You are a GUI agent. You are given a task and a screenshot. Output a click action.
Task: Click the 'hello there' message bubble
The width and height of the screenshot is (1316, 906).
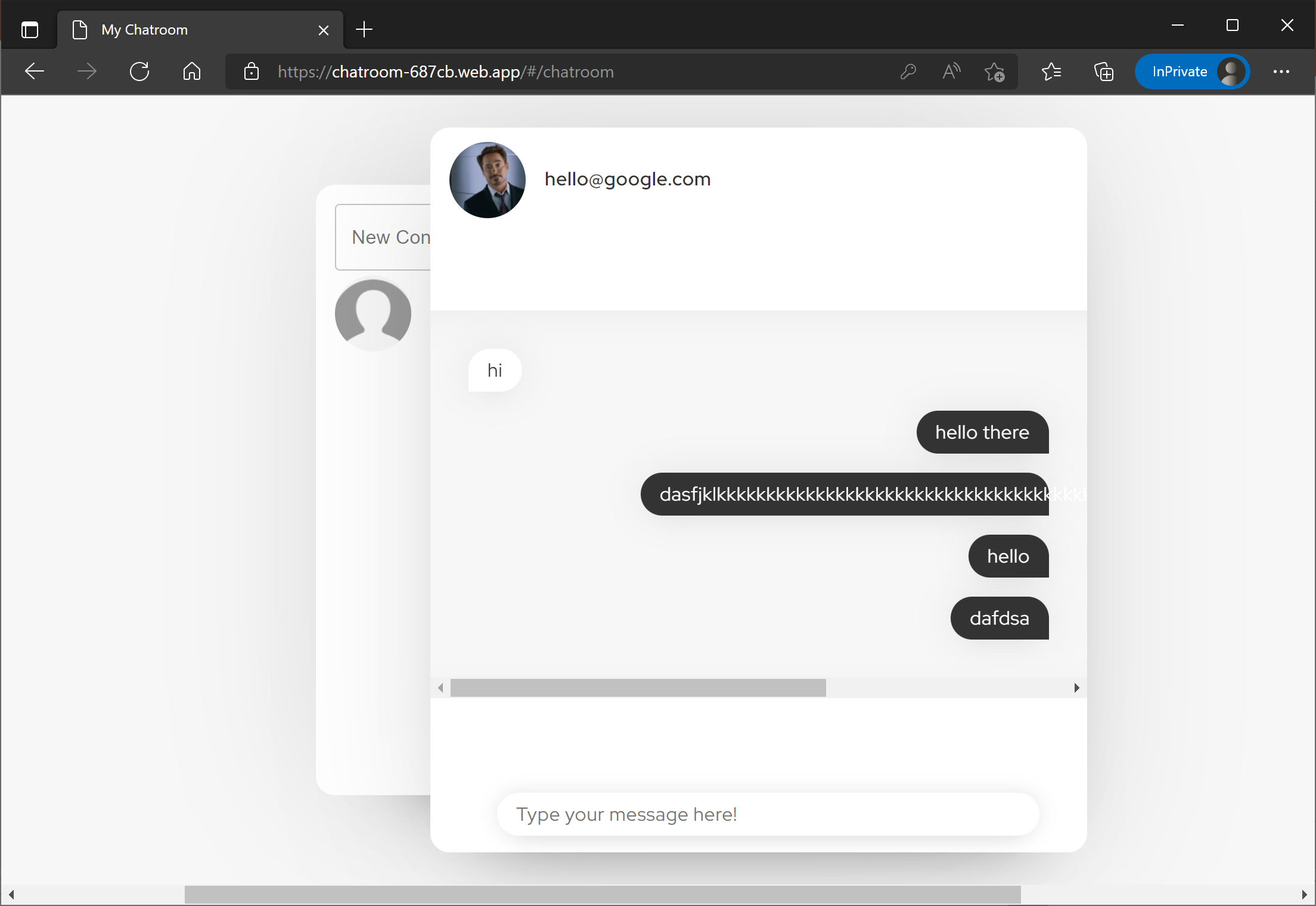coord(982,432)
